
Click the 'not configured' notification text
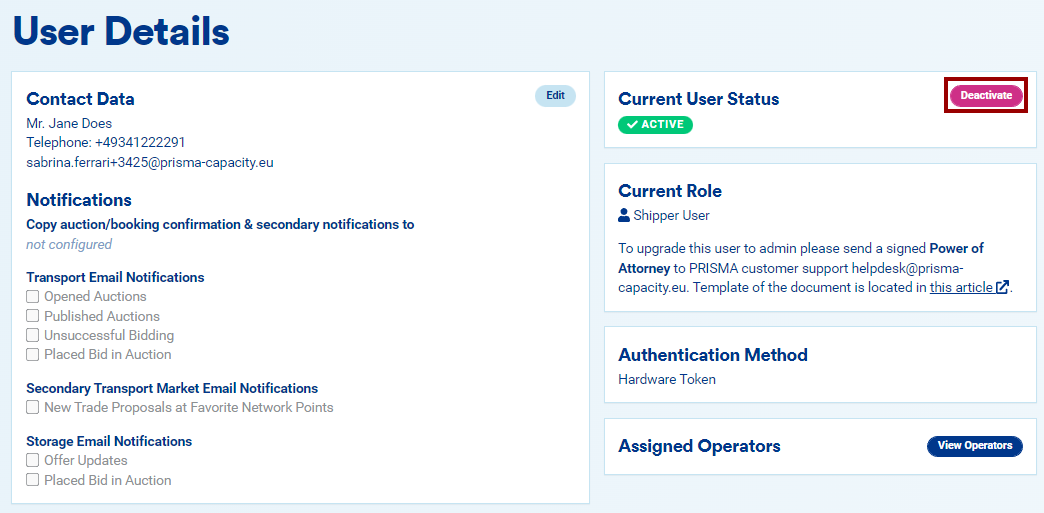point(69,244)
